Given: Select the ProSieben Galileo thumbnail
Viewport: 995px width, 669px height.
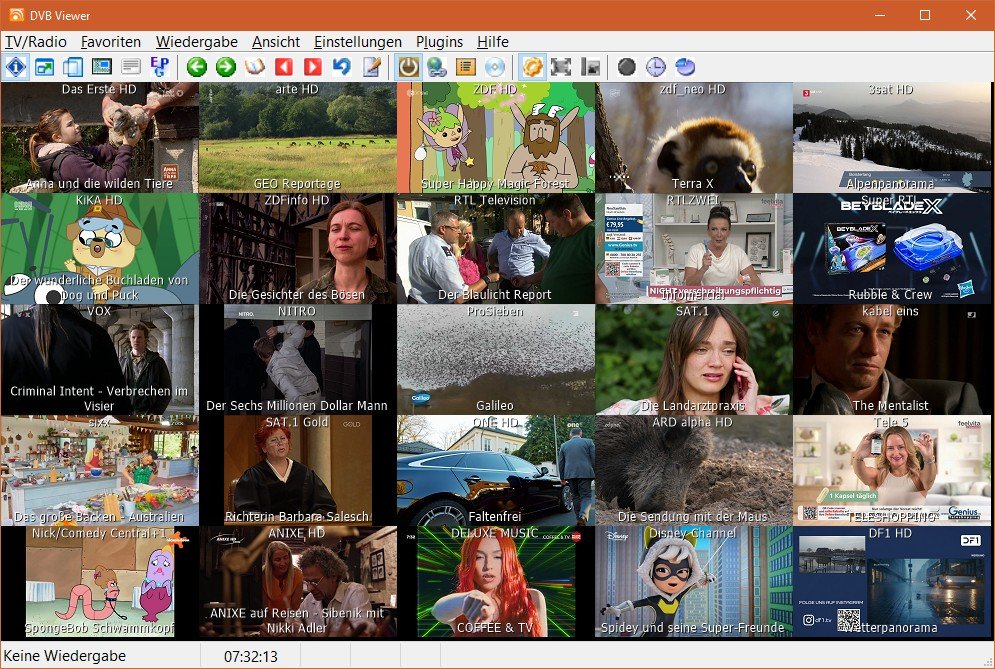Looking at the screenshot, I should [x=495, y=359].
